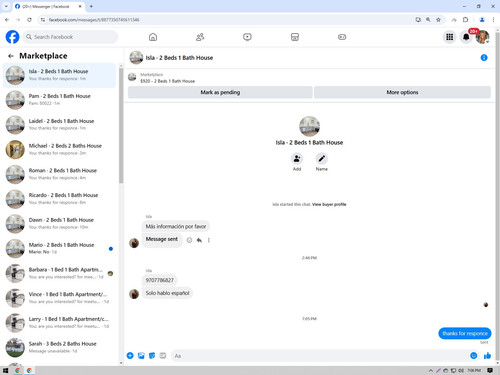Click the message input field
Image resolution: width=500 pixels, height=375 pixels.
pos(320,356)
